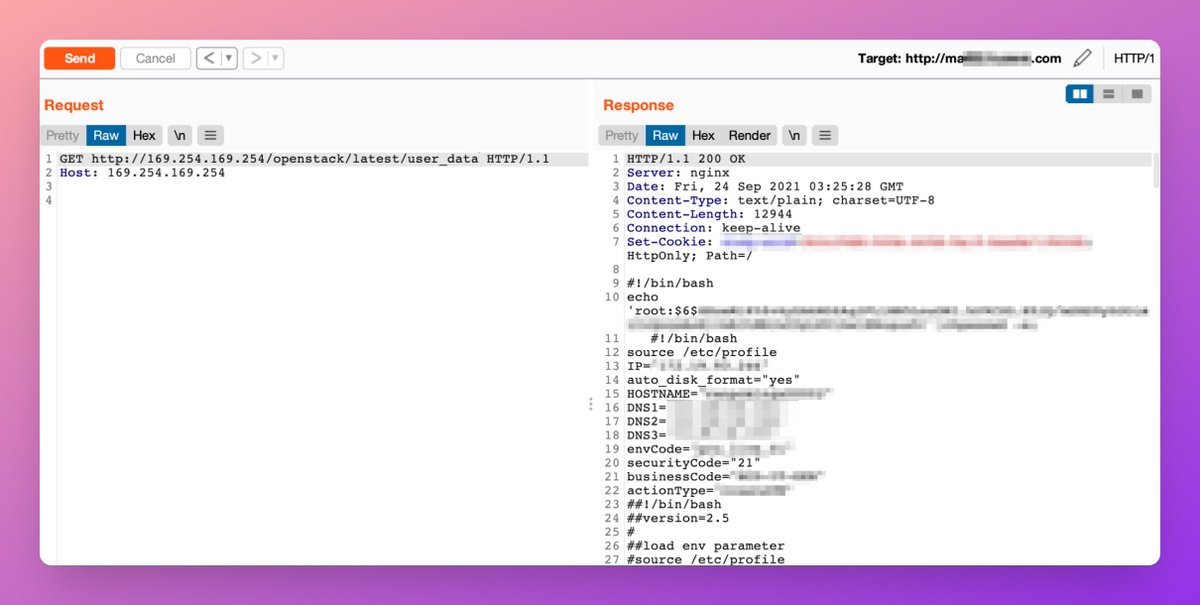
Task: Click the envCode= line in response
Action: click(710, 448)
